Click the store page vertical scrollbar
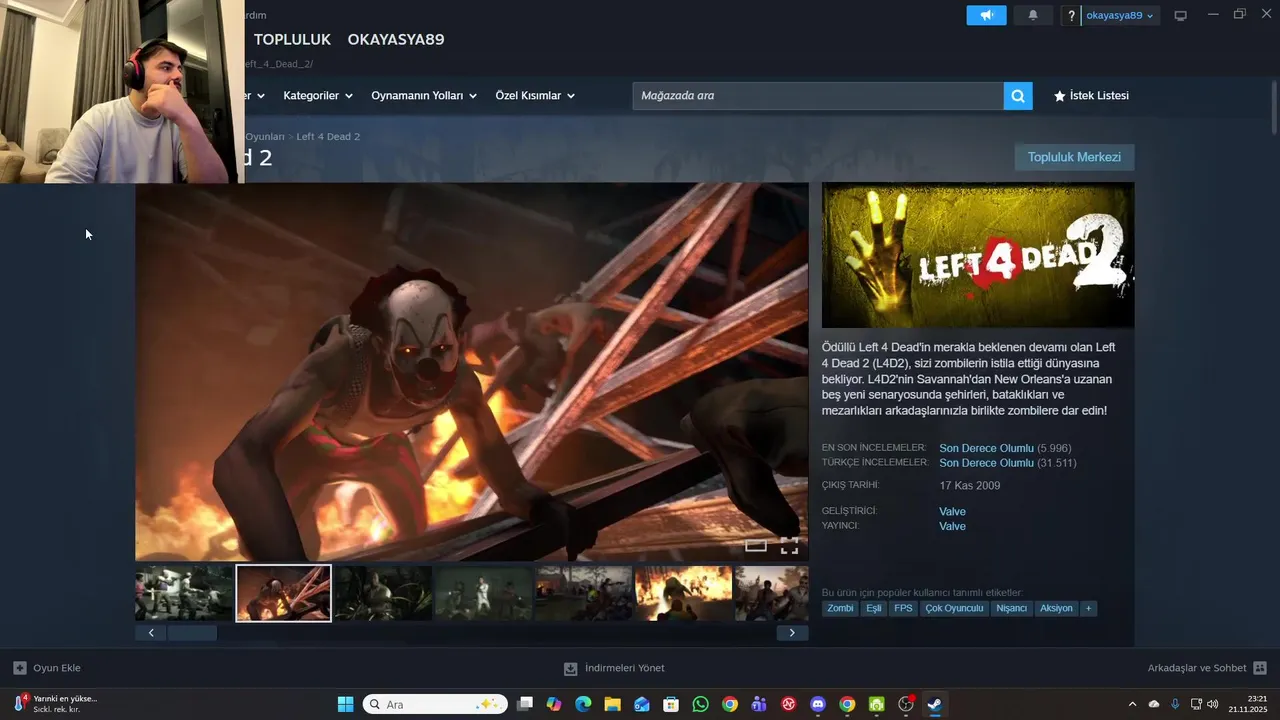This screenshot has height=720, width=1280. point(1274,107)
